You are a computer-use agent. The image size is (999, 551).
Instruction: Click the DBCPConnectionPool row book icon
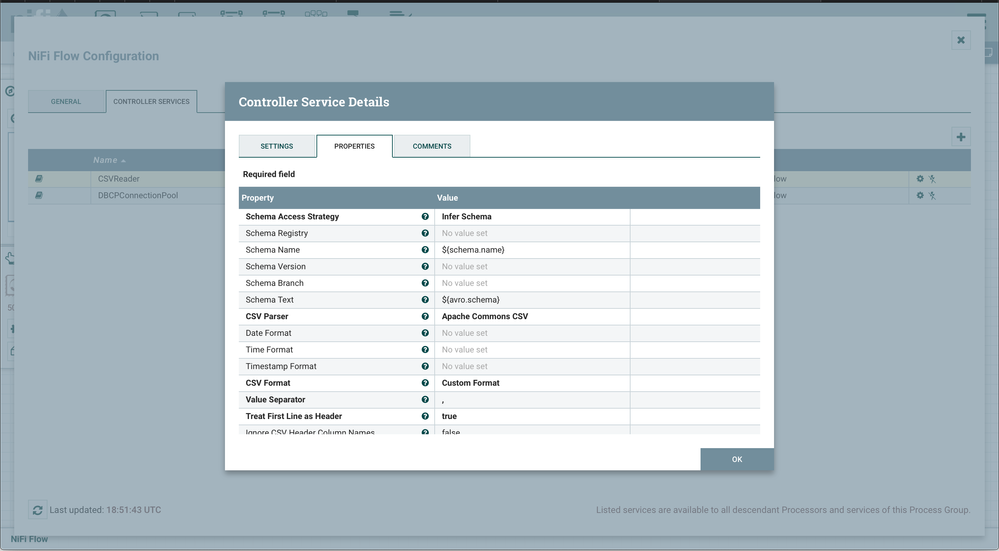39,196
